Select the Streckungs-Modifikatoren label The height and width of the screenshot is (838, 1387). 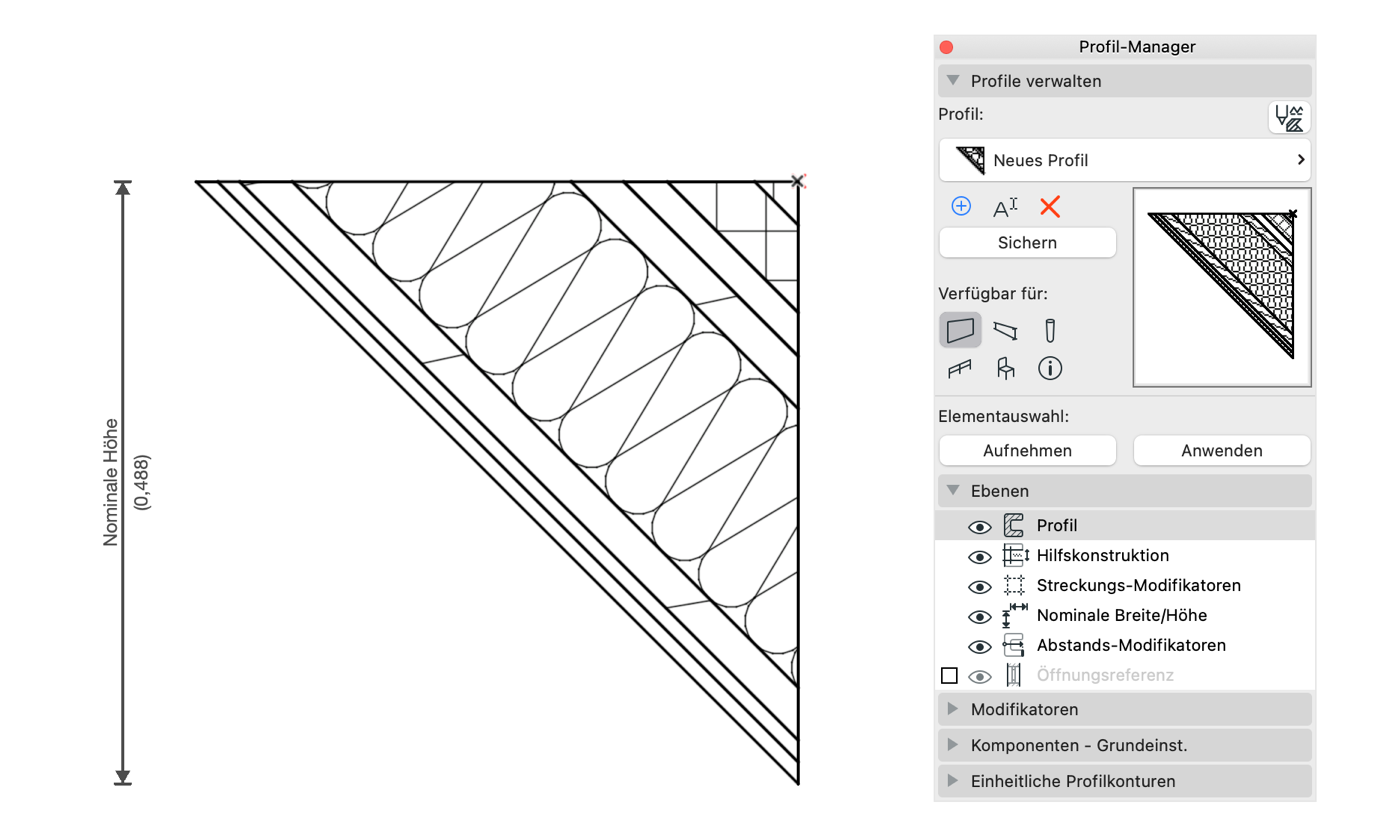(1139, 586)
